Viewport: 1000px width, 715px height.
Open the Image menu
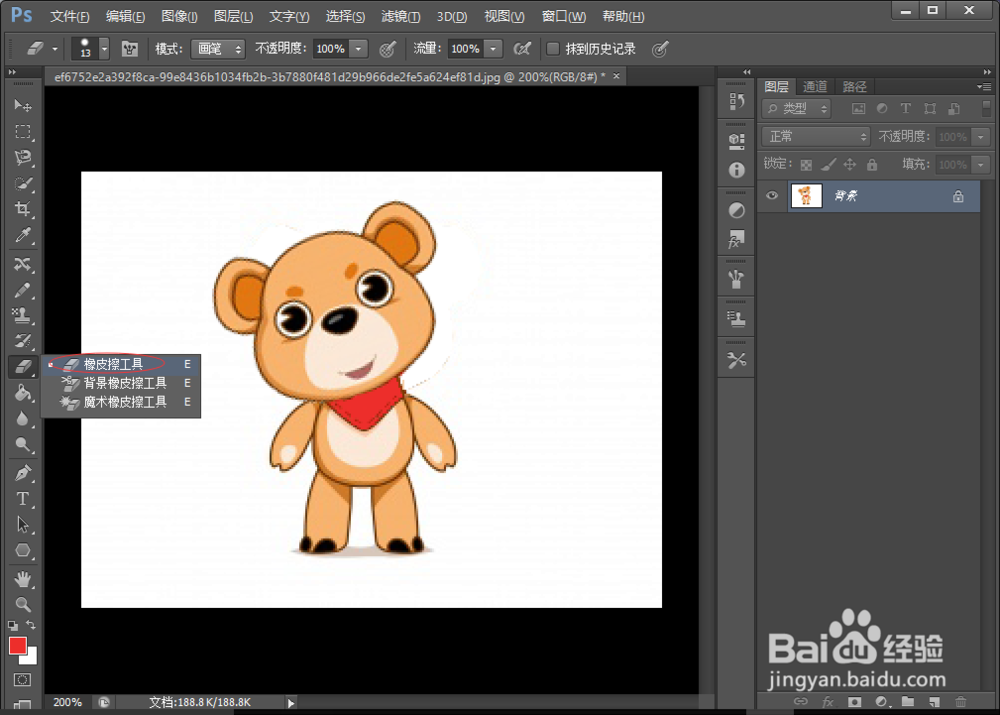point(179,17)
